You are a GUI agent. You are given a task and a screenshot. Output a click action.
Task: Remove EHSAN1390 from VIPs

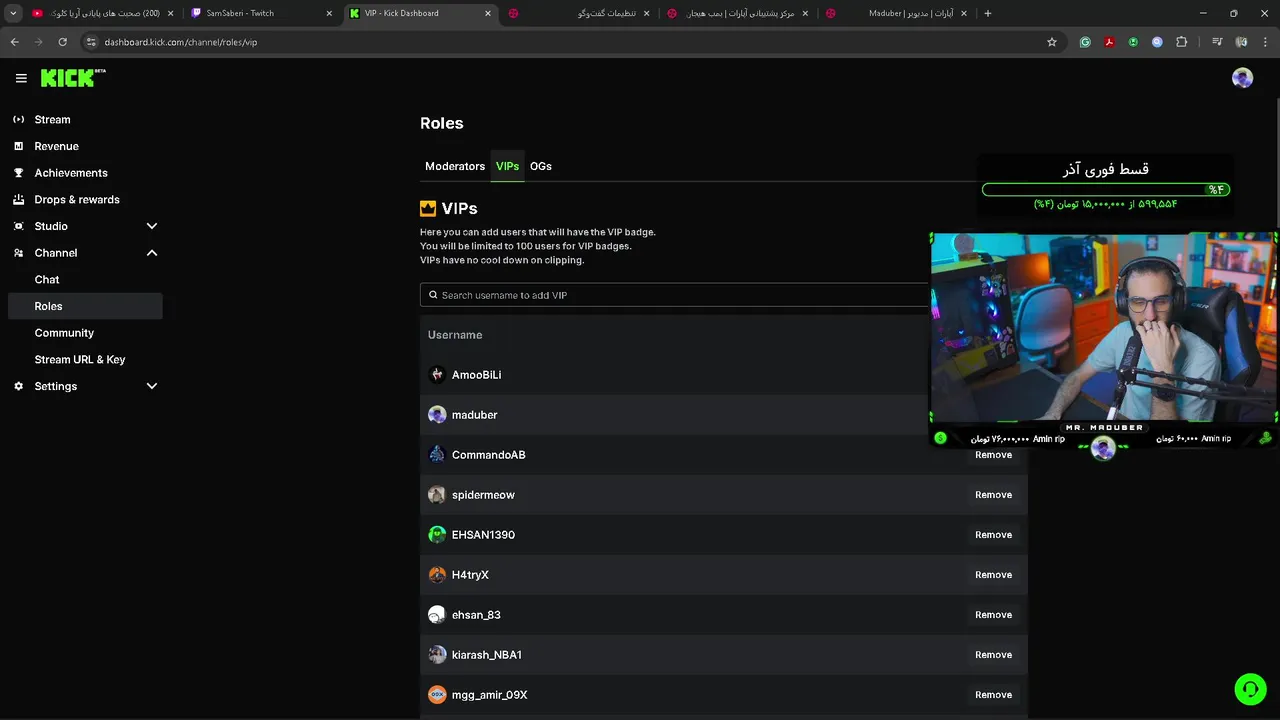993,535
